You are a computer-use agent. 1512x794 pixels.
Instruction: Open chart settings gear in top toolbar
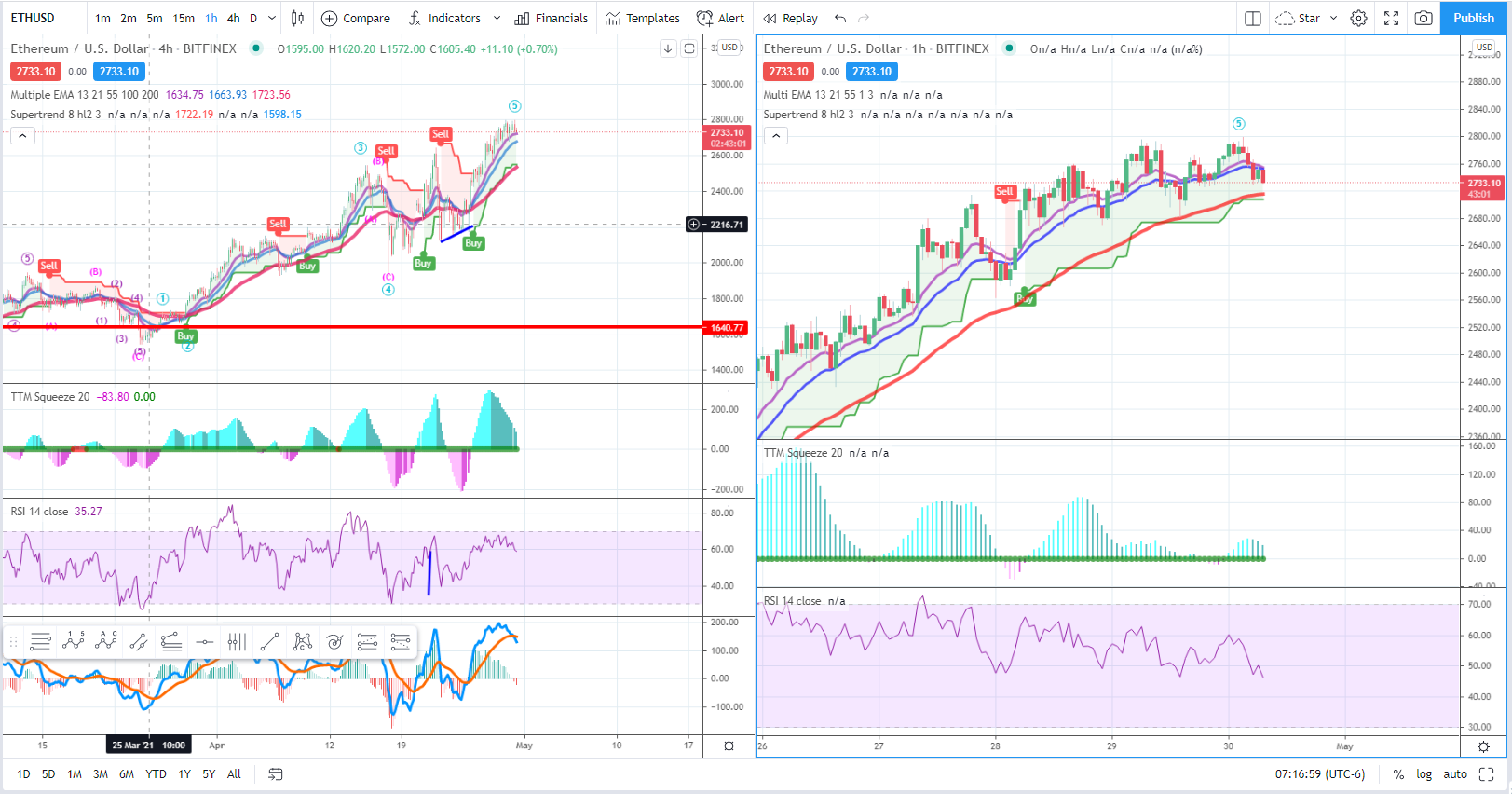click(1359, 18)
